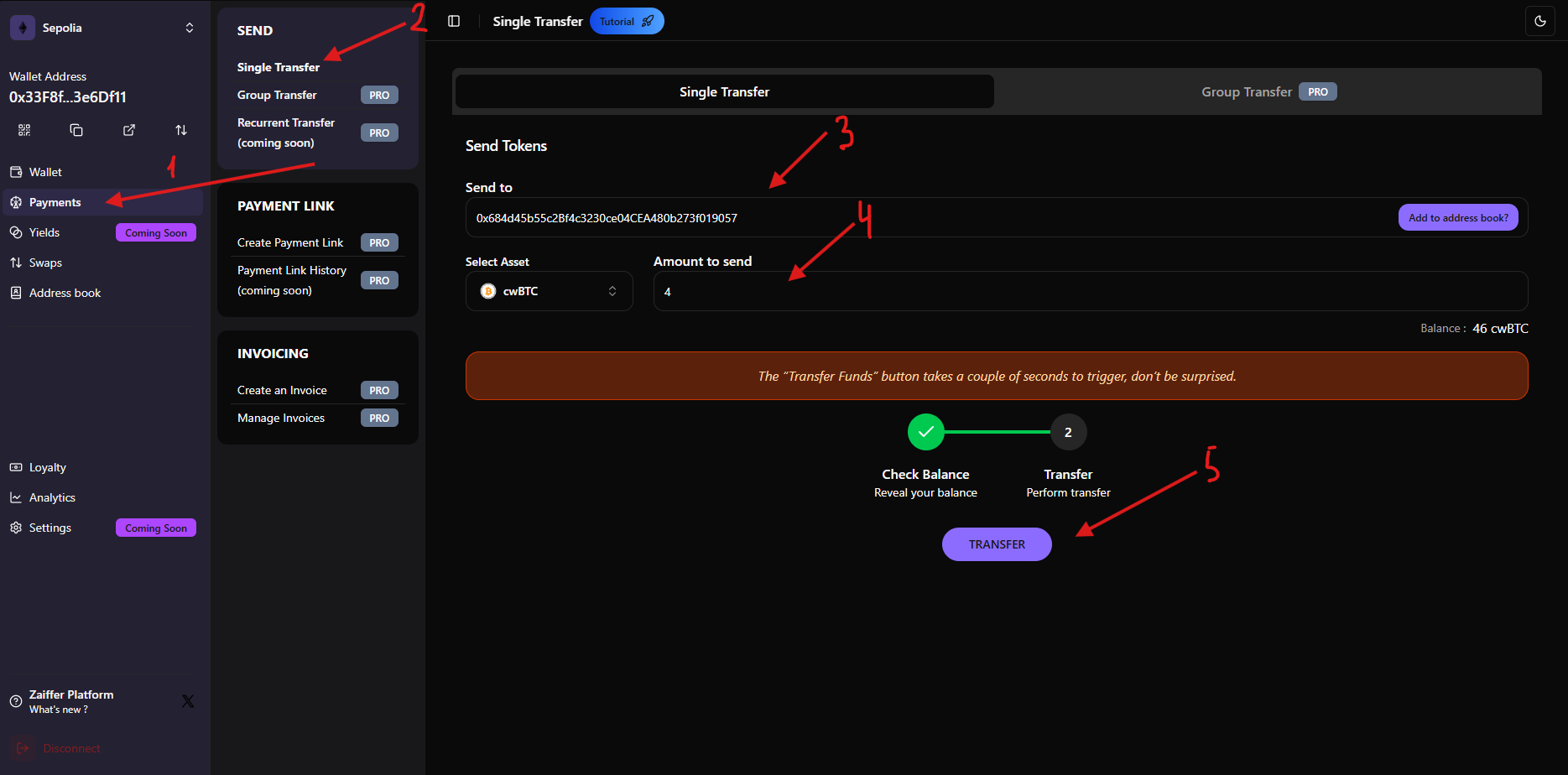Switch the dark mode moon toggle
Viewport: 1568px width, 775px height.
point(1539,21)
